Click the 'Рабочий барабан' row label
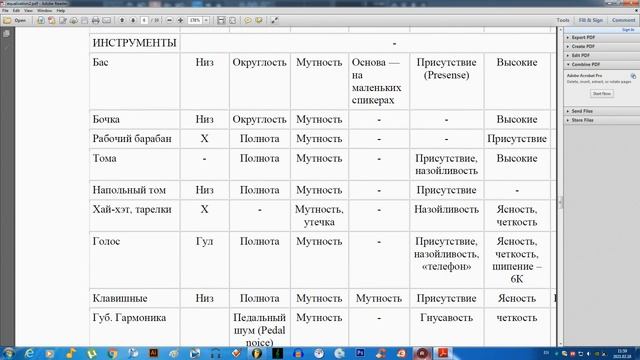640x360 pixels. (132, 139)
